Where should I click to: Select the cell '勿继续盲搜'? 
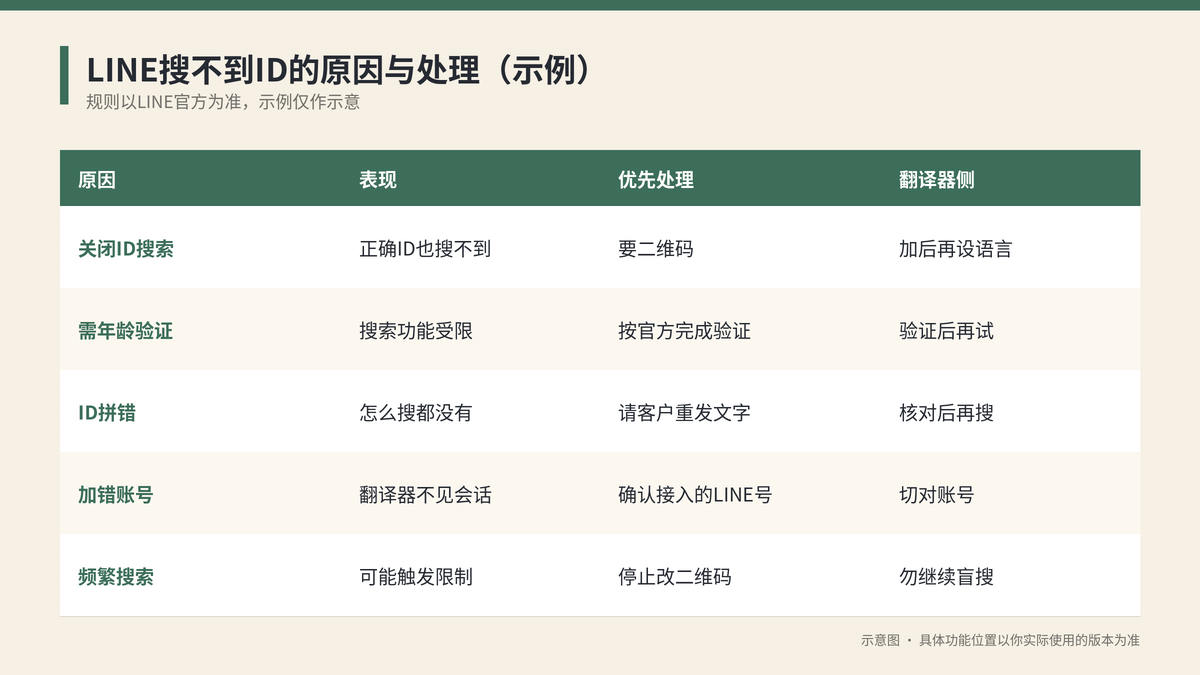947,577
